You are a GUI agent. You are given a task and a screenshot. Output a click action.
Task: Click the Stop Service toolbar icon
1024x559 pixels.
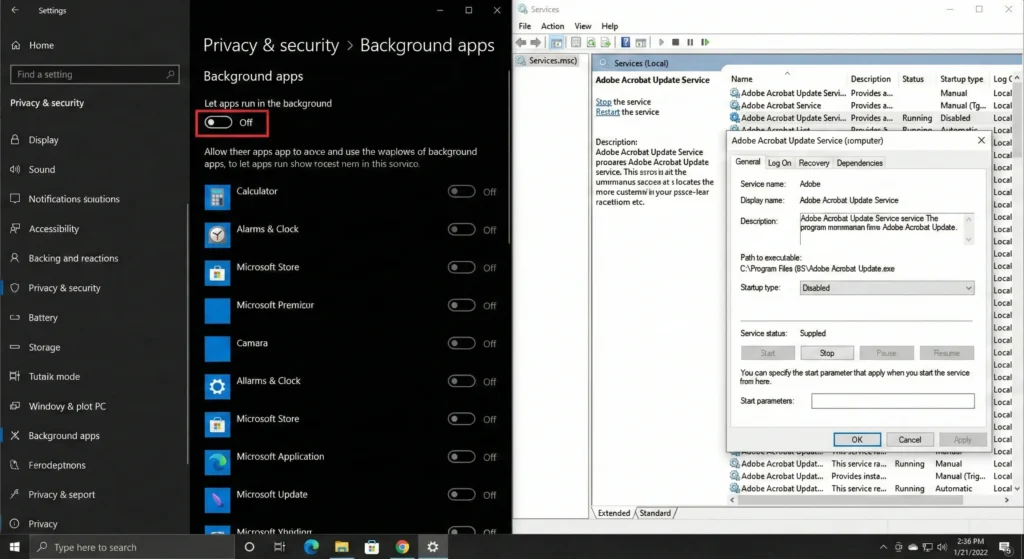tap(676, 43)
